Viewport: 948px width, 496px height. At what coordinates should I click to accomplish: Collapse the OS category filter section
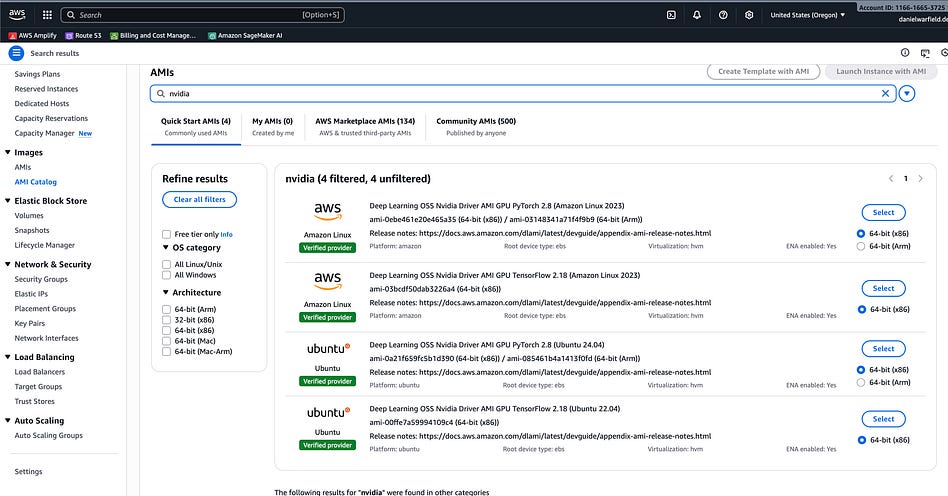coord(166,247)
